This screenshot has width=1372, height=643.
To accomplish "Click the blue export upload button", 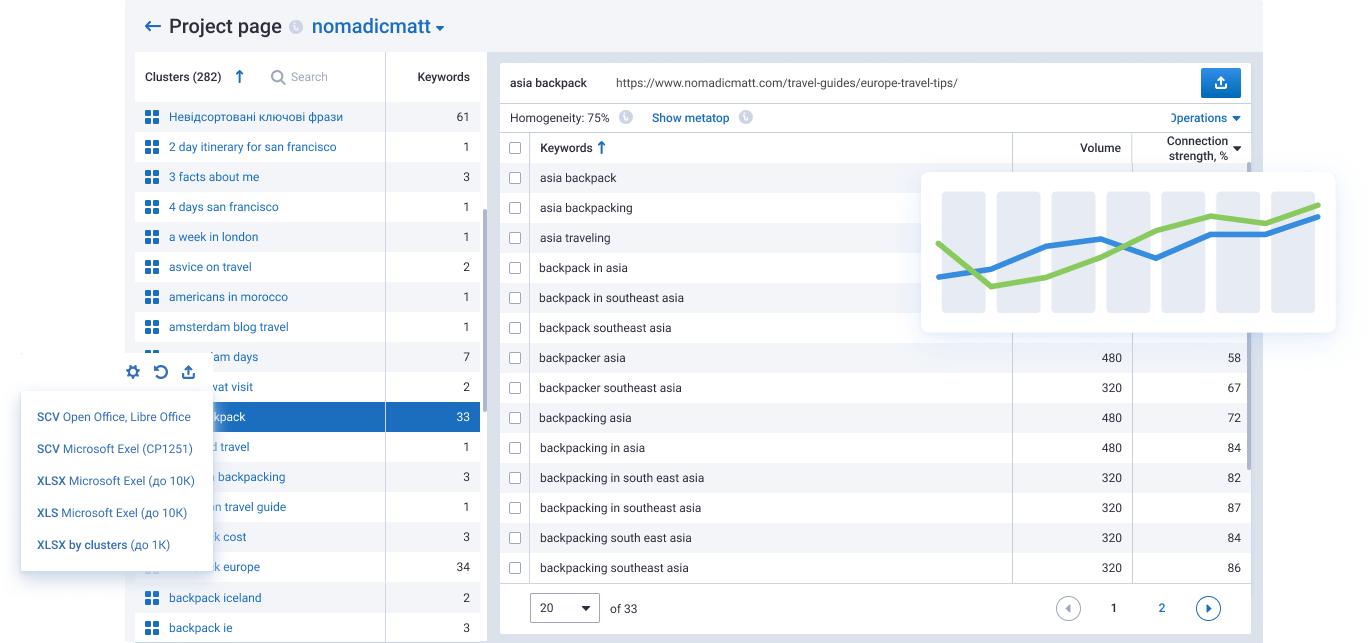I will click(1220, 83).
